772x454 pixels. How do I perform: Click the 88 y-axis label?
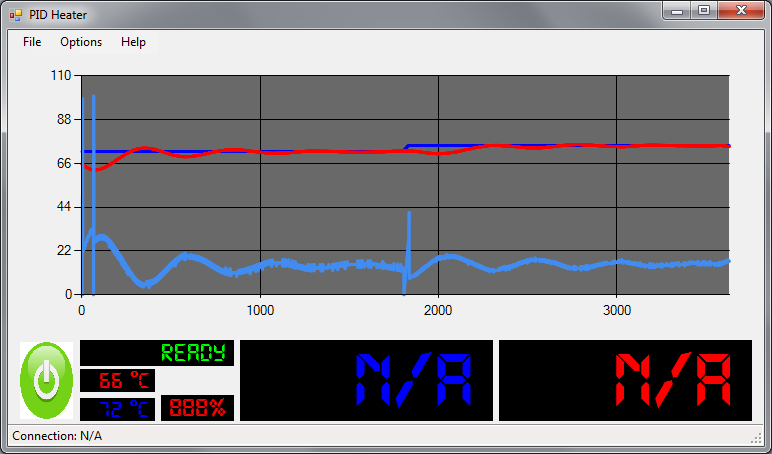point(64,119)
